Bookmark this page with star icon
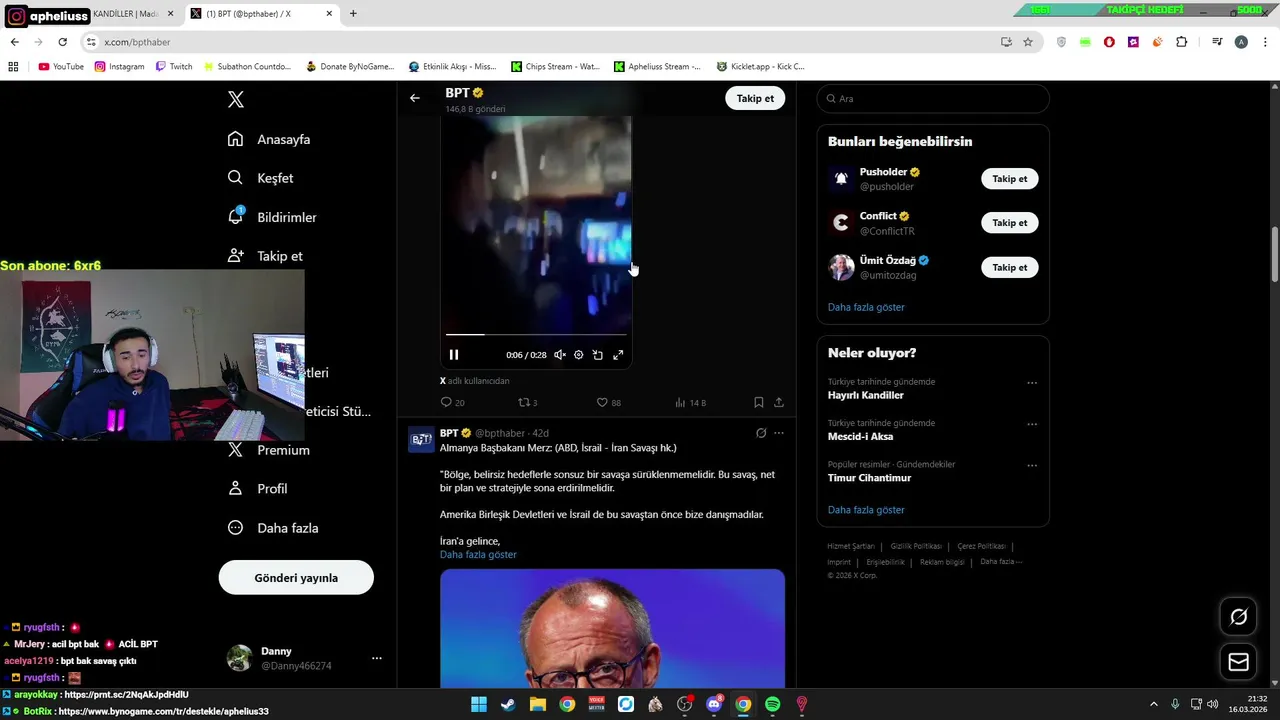The height and width of the screenshot is (720, 1280). (x=1028, y=42)
